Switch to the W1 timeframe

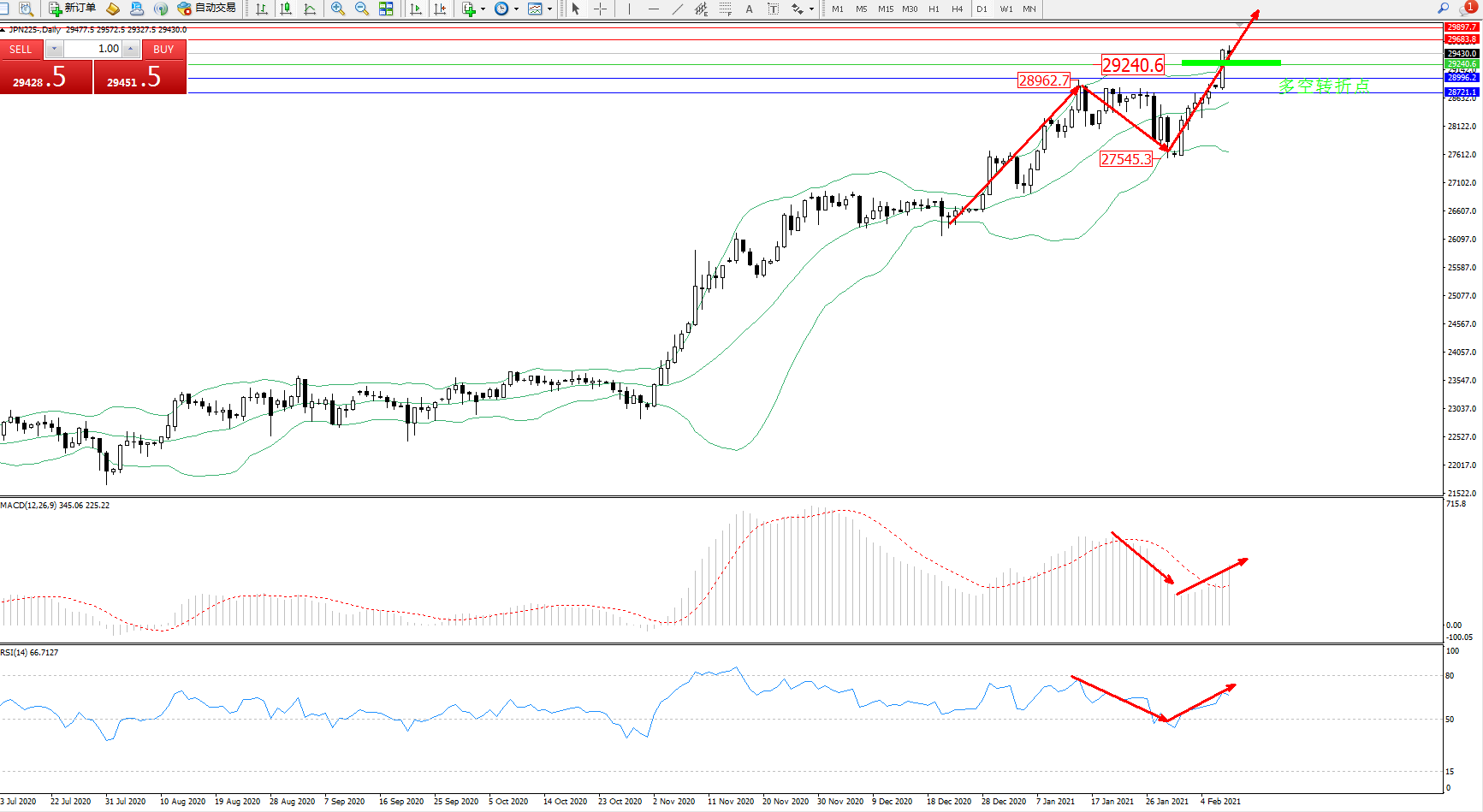(1005, 9)
